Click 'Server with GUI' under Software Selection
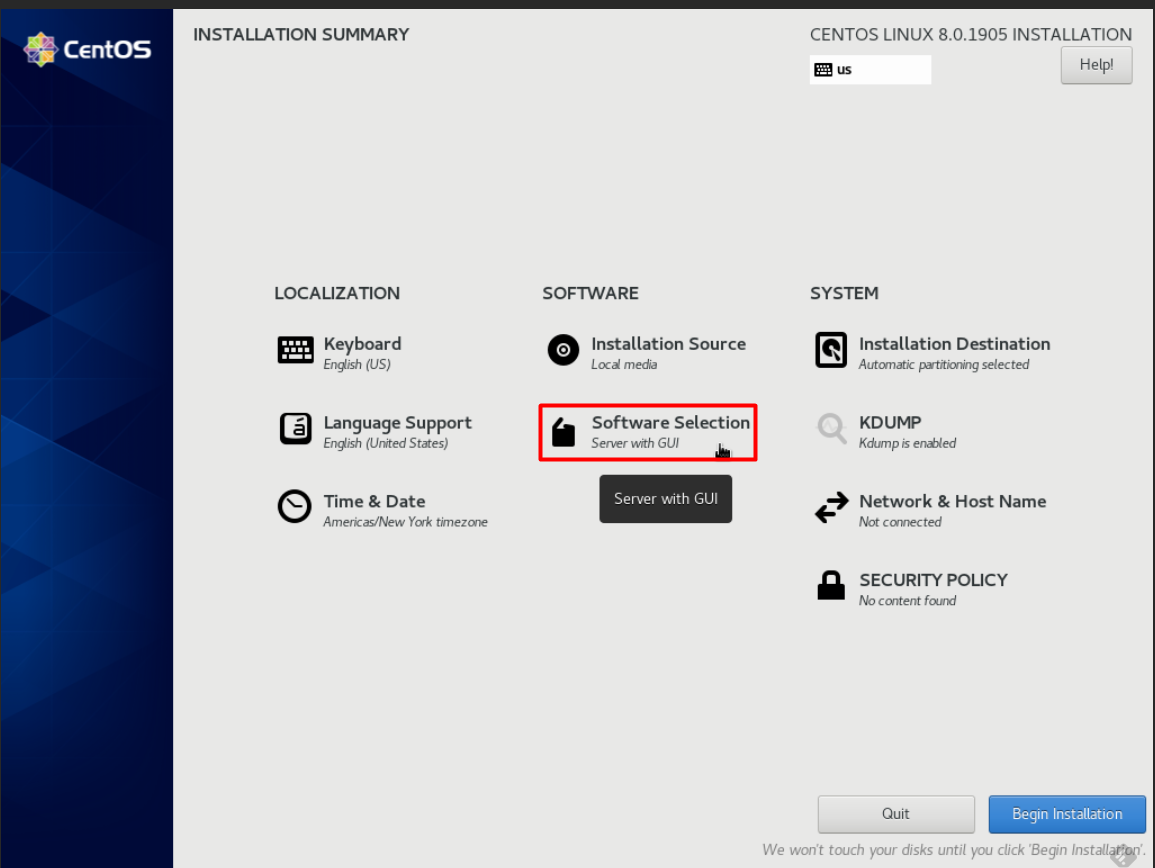The image size is (1155, 868). tap(635, 443)
